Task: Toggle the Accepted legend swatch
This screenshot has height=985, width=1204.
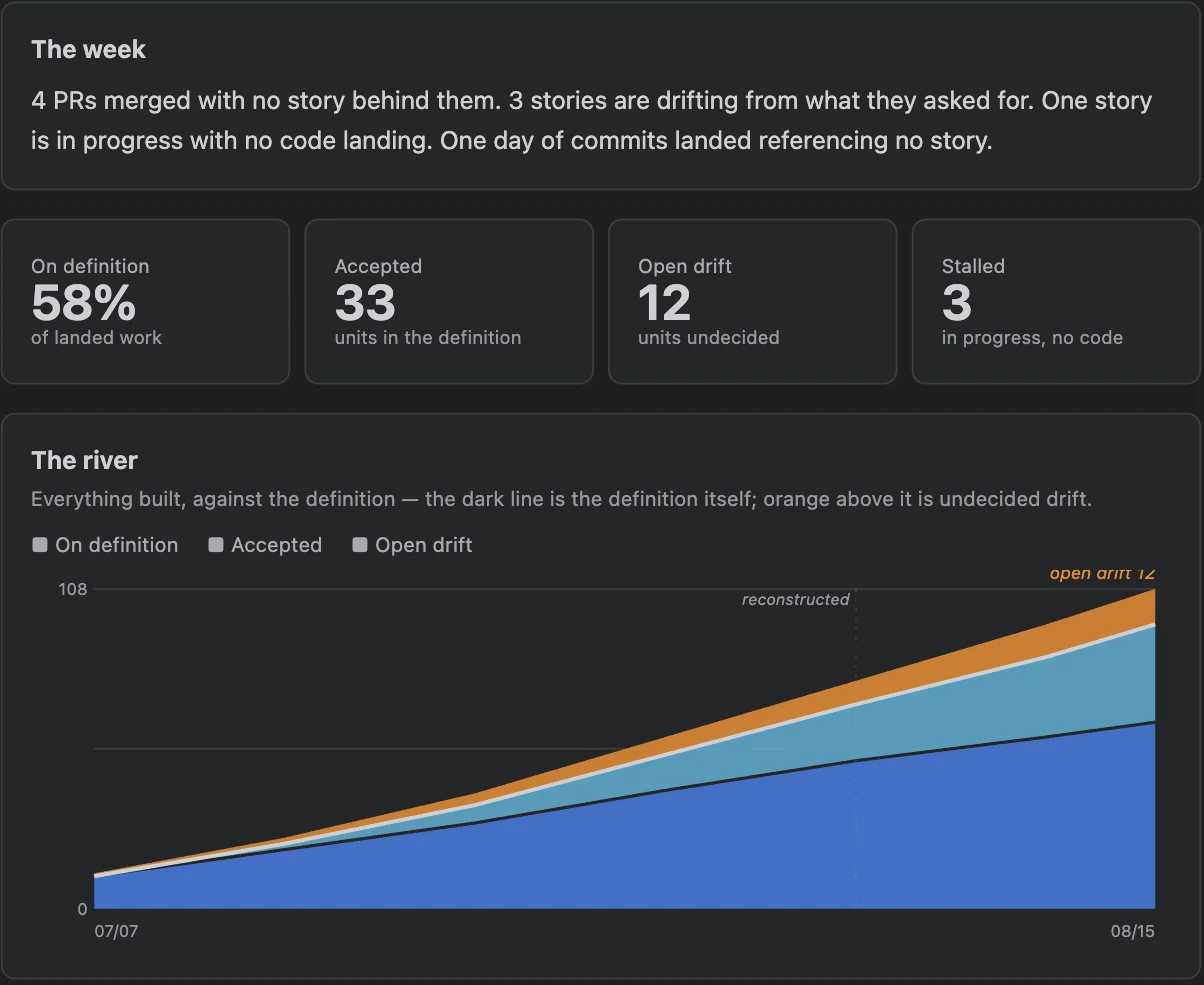Action: point(216,545)
